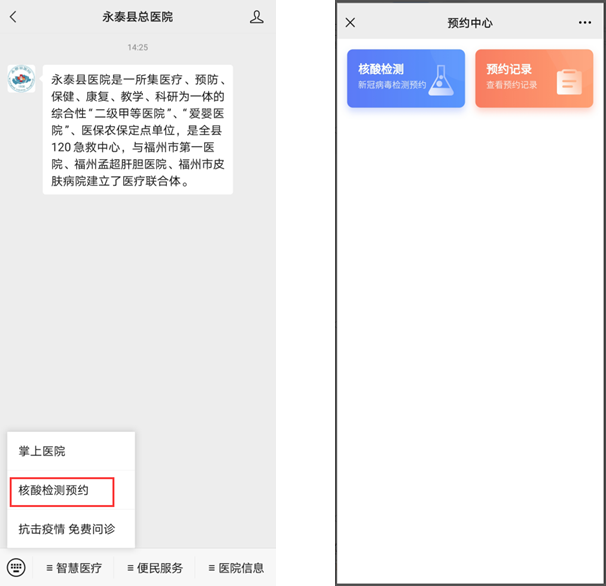This screenshot has height=586, width=606.
Task: Click the flask icon on the 核酸检测 card
Action: click(440, 80)
